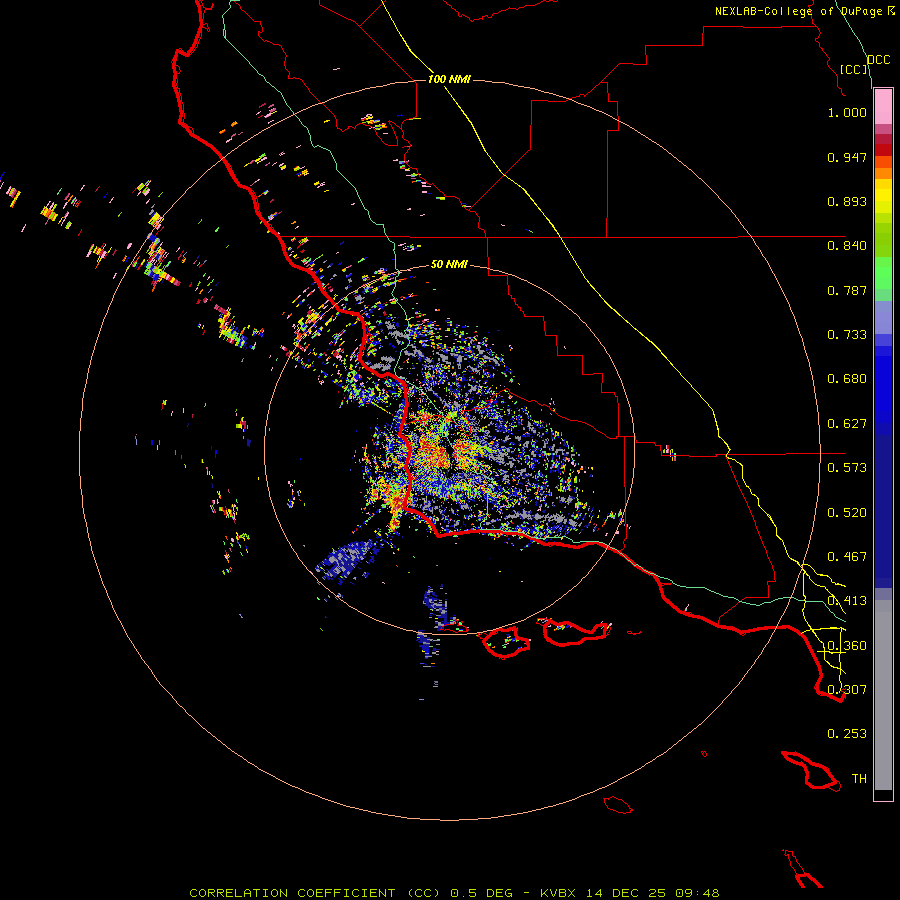This screenshot has width=900, height=900.
Task: Click the 0.733 scale value
Action: (847, 335)
